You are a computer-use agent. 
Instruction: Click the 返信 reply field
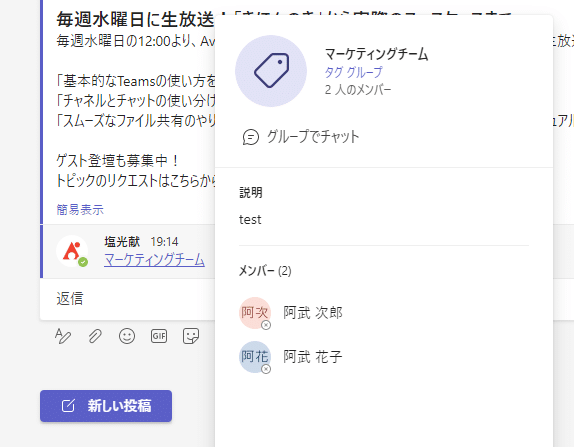tap(127, 299)
